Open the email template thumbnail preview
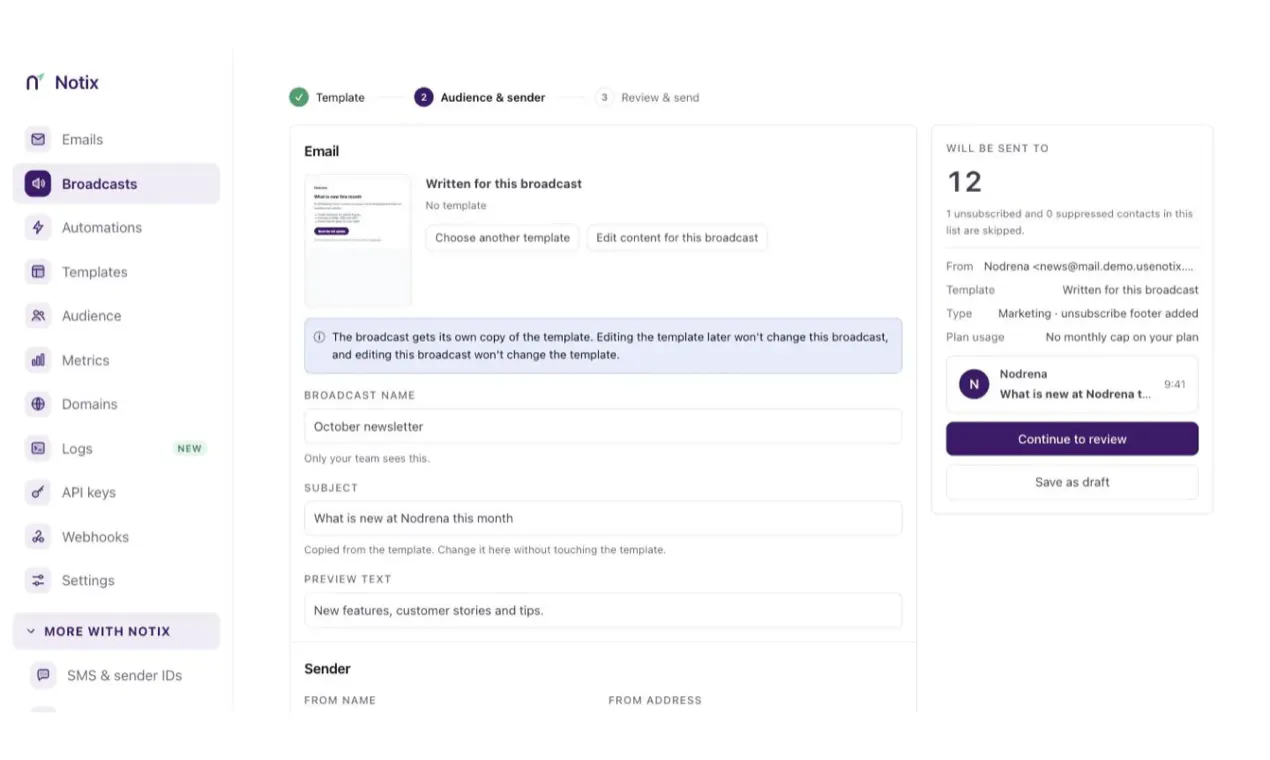1270x760 pixels. (358, 241)
